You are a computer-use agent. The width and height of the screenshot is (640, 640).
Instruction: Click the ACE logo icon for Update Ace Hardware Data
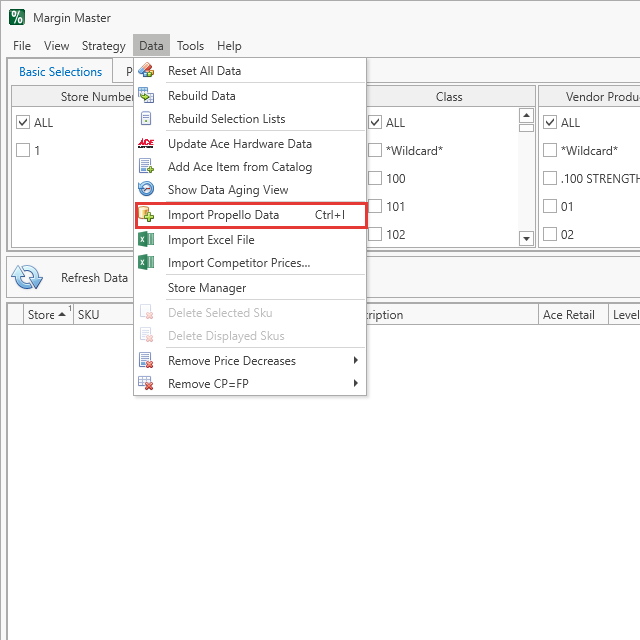pyautogui.click(x=146, y=144)
